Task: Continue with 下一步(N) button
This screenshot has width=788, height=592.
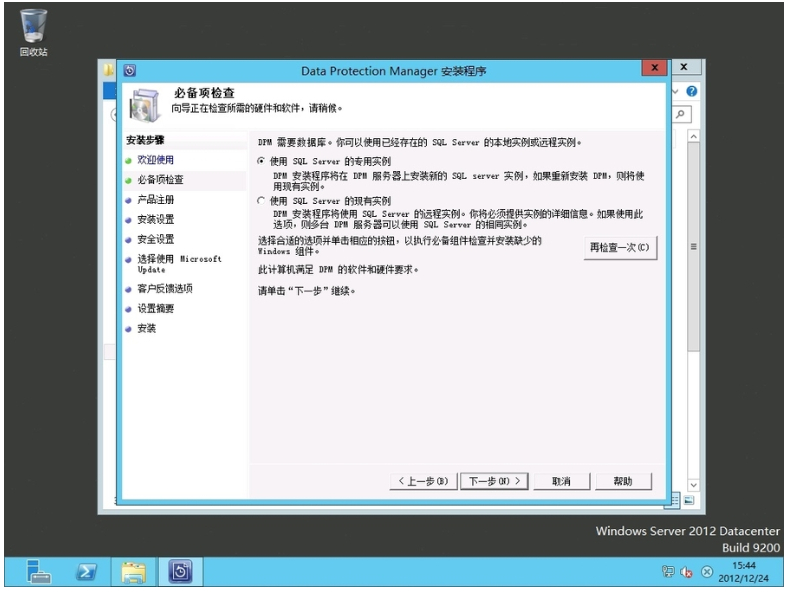Action: (494, 481)
